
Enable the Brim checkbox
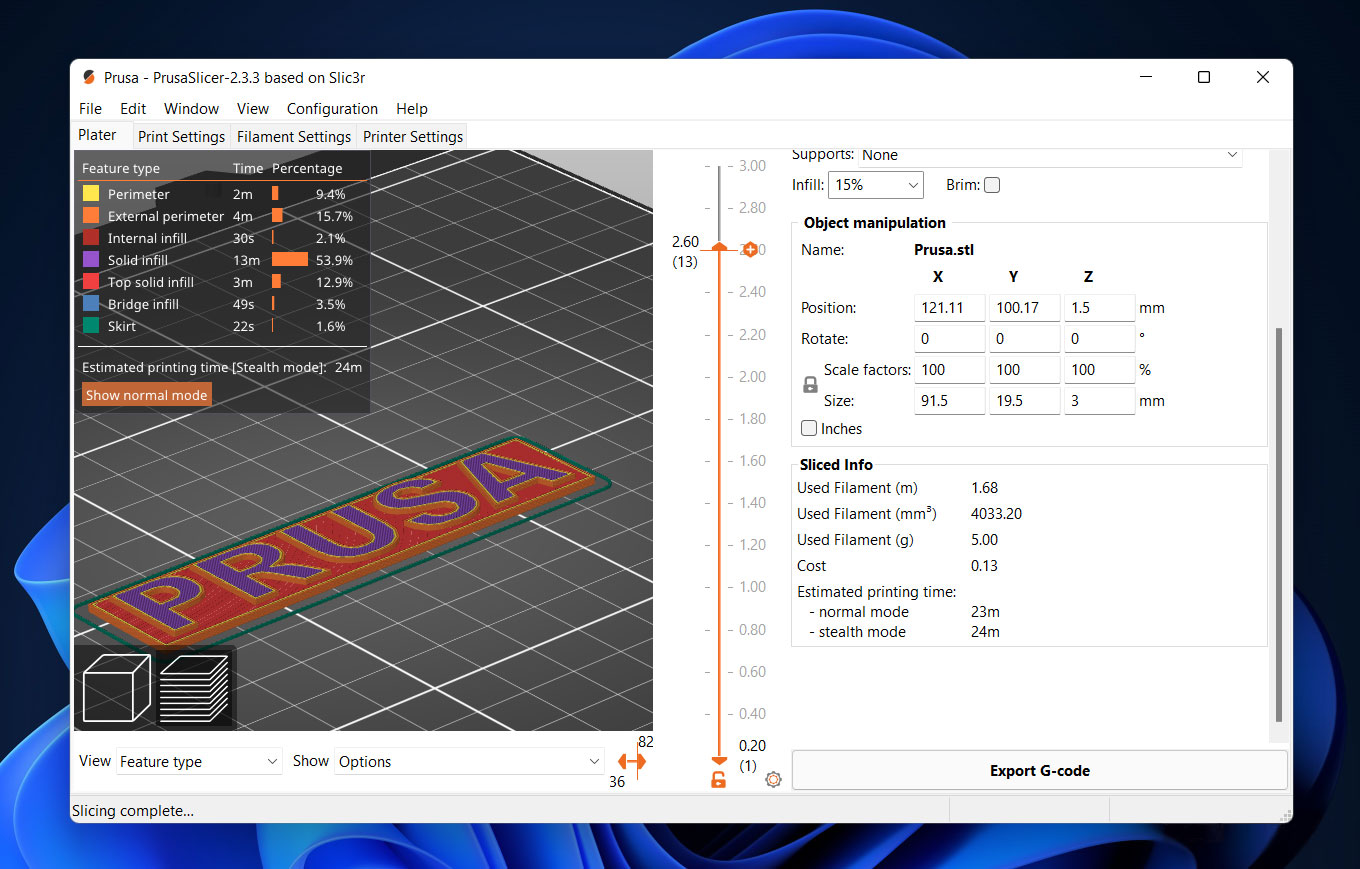(992, 185)
